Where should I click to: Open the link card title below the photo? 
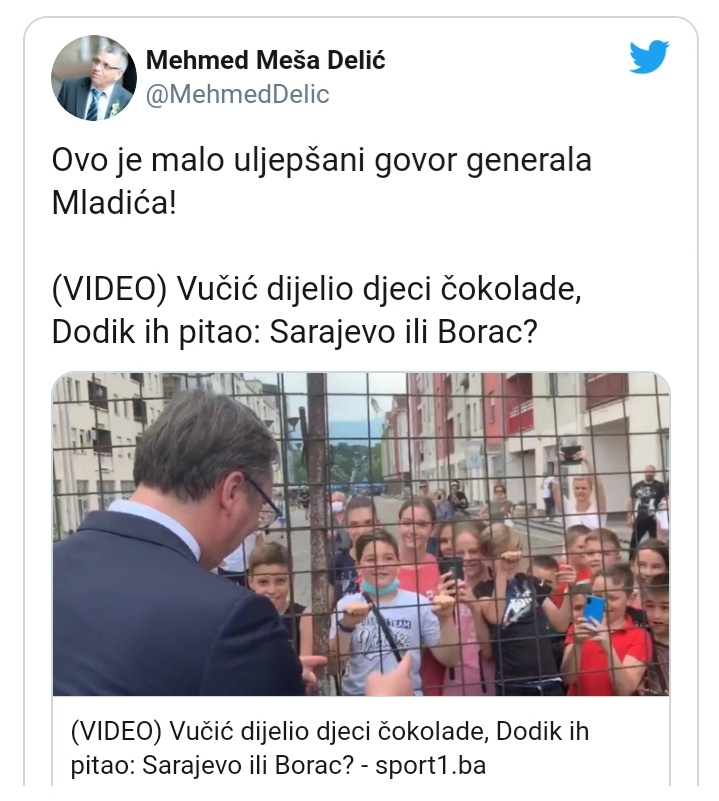[330, 748]
